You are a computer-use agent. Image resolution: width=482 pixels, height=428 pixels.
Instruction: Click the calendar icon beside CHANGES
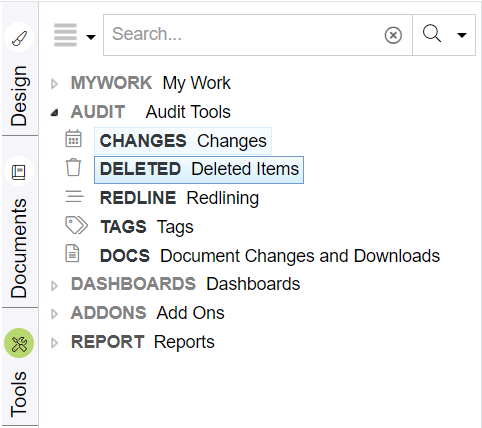click(x=73, y=138)
